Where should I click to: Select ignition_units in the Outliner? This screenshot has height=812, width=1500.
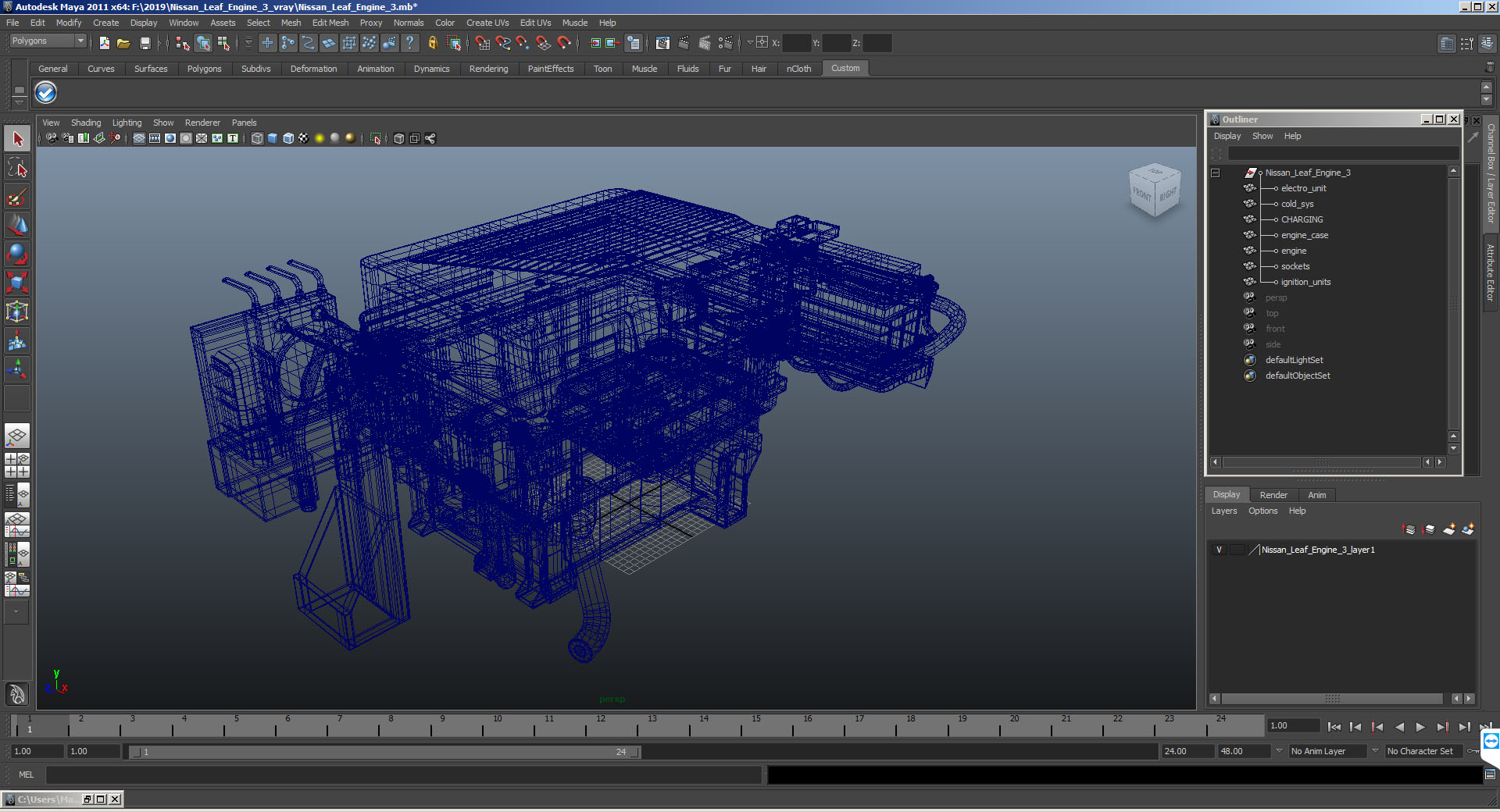tap(1305, 282)
